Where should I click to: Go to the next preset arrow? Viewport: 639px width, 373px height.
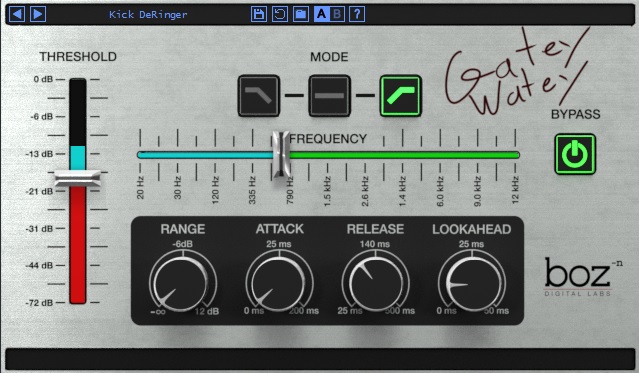point(38,14)
